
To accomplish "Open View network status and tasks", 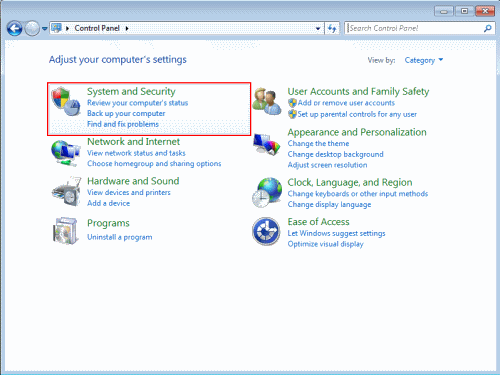I will (136, 153).
